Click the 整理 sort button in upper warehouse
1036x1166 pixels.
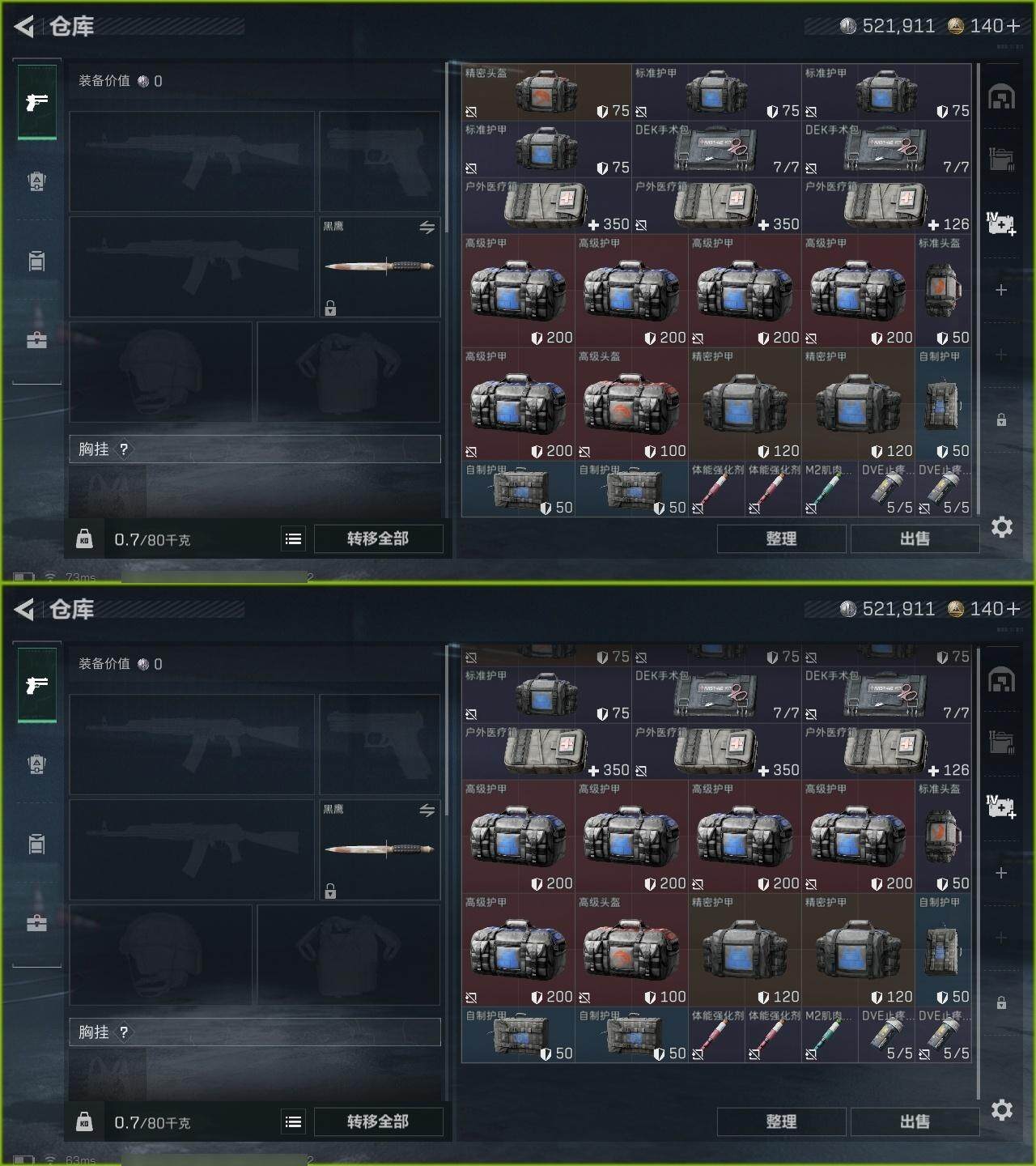(x=781, y=538)
